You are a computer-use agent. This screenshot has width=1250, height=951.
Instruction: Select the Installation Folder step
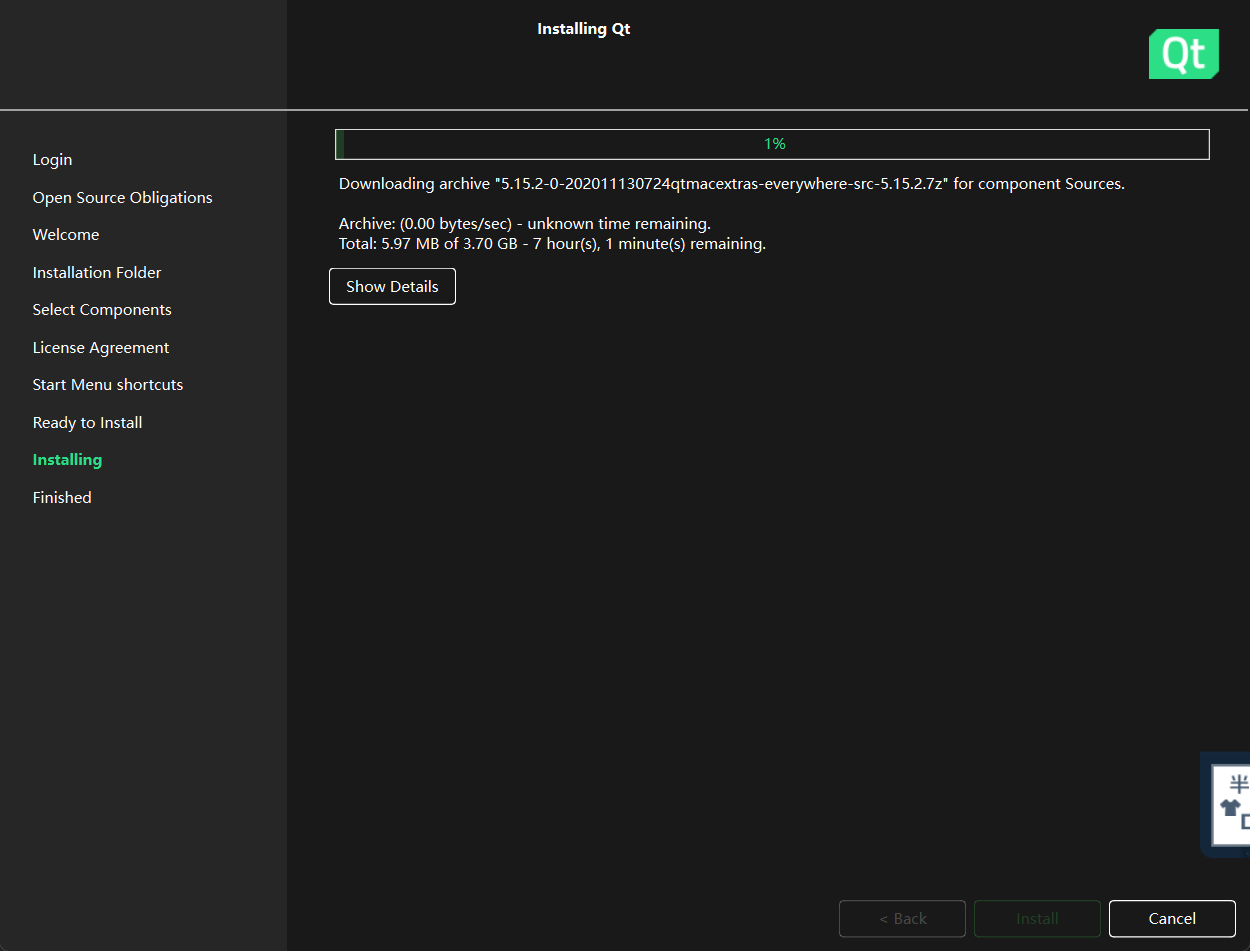[97, 273]
